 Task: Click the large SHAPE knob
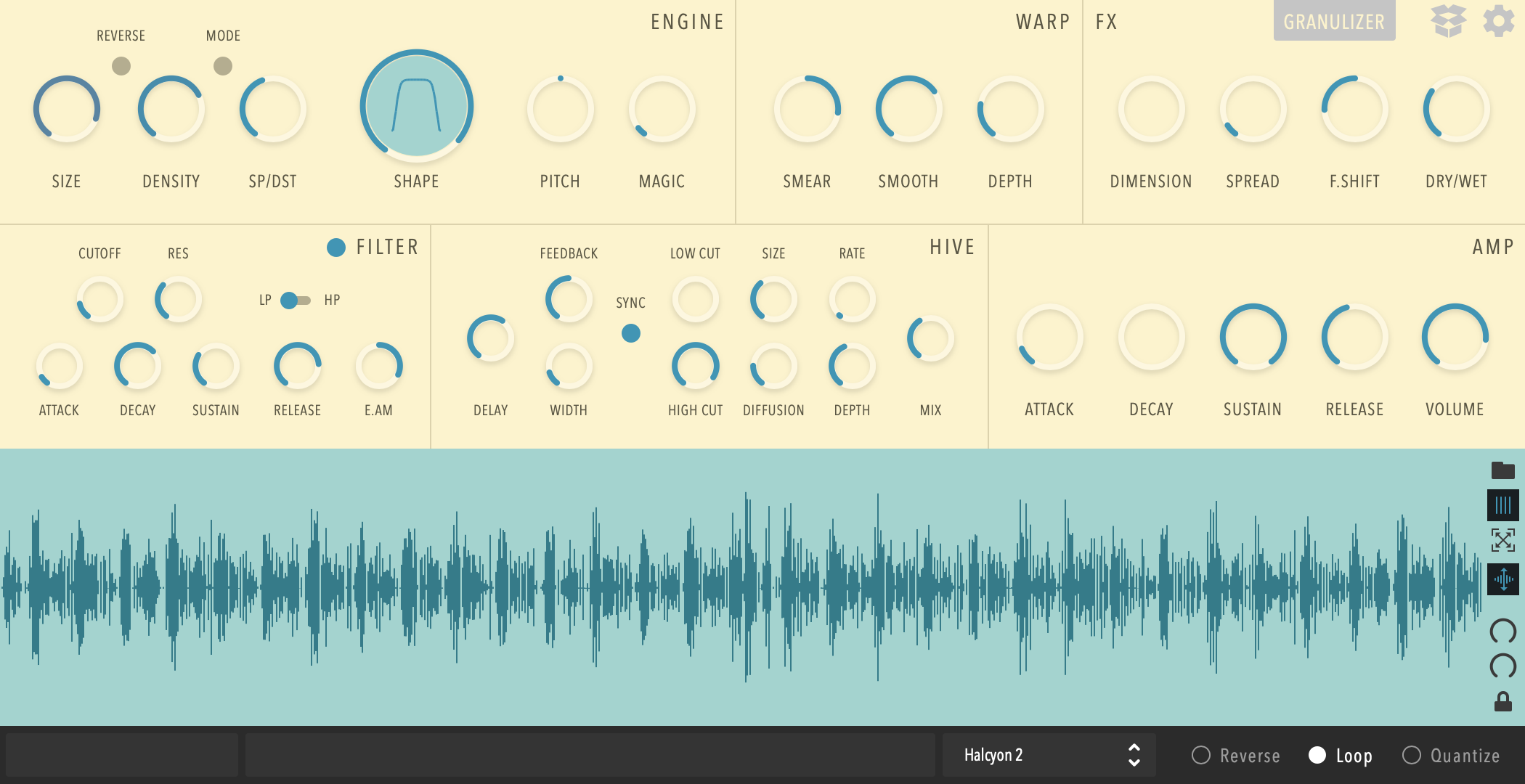[x=417, y=106]
